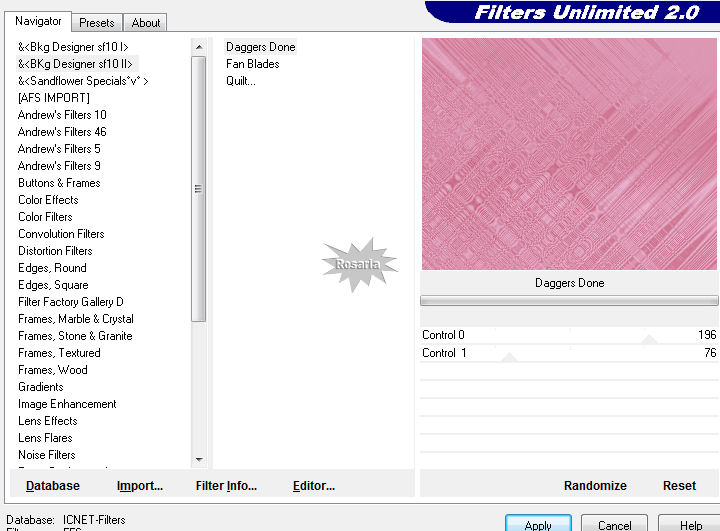
Task: Click the Import... button
Action: (140, 486)
